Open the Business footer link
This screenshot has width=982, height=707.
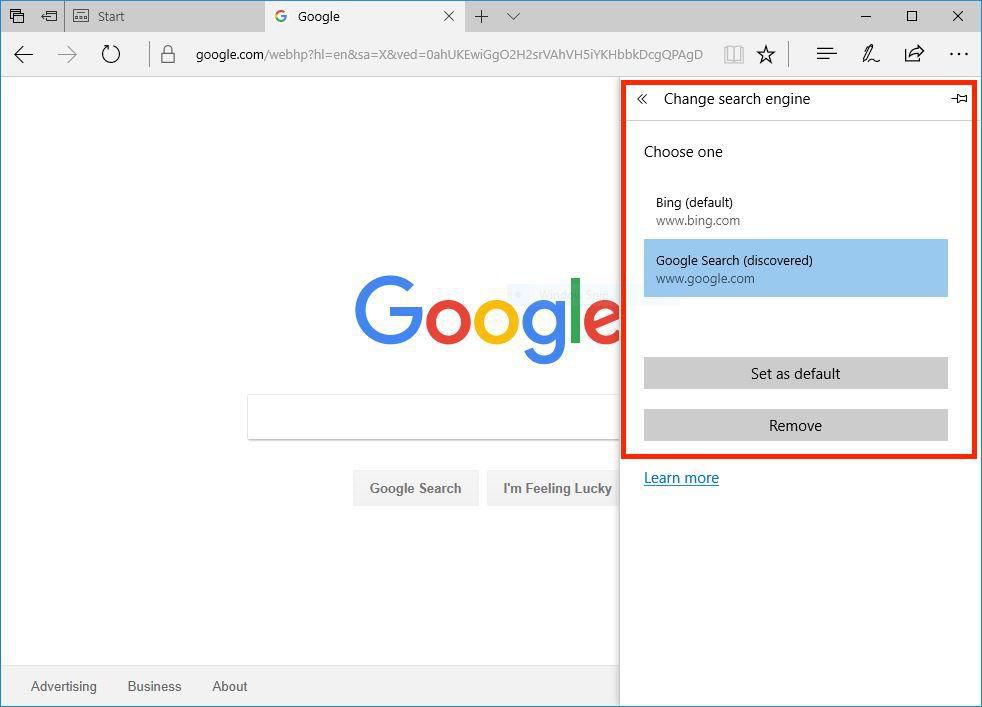(x=154, y=686)
